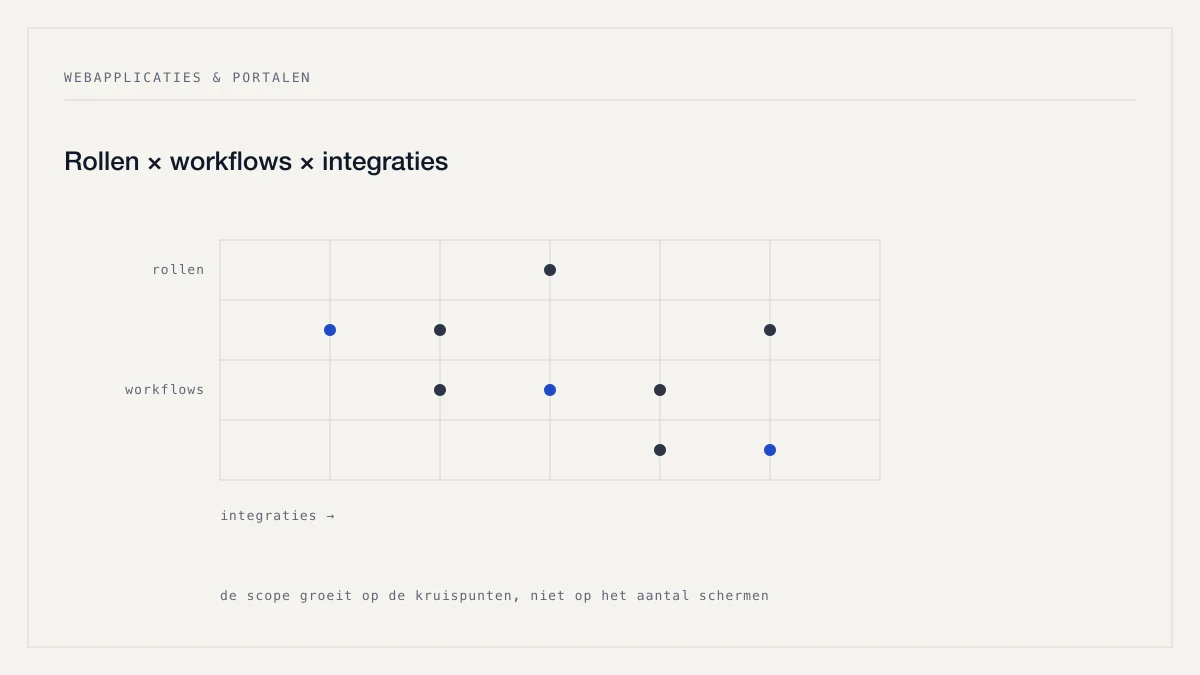The image size is (1200, 675).
Task: Click the 'Rollen × workflows × integraties' heading
Action: click(x=256, y=161)
